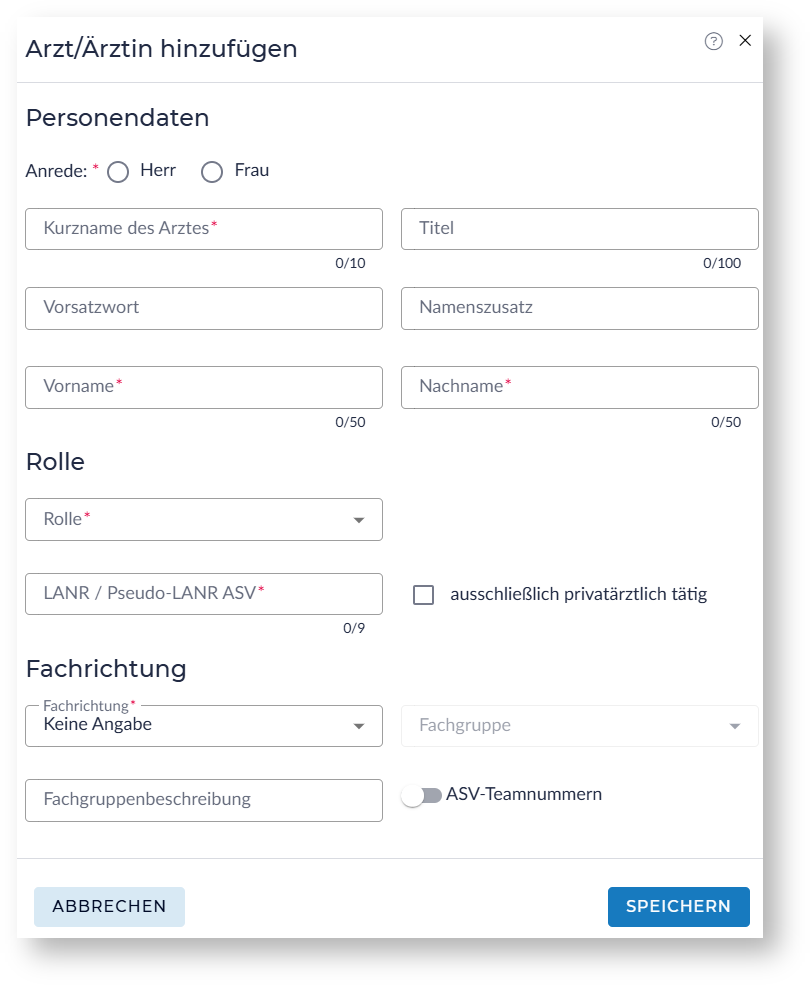
Task: Click the Fachgruppenbeschreibung text field
Action: [x=204, y=800]
